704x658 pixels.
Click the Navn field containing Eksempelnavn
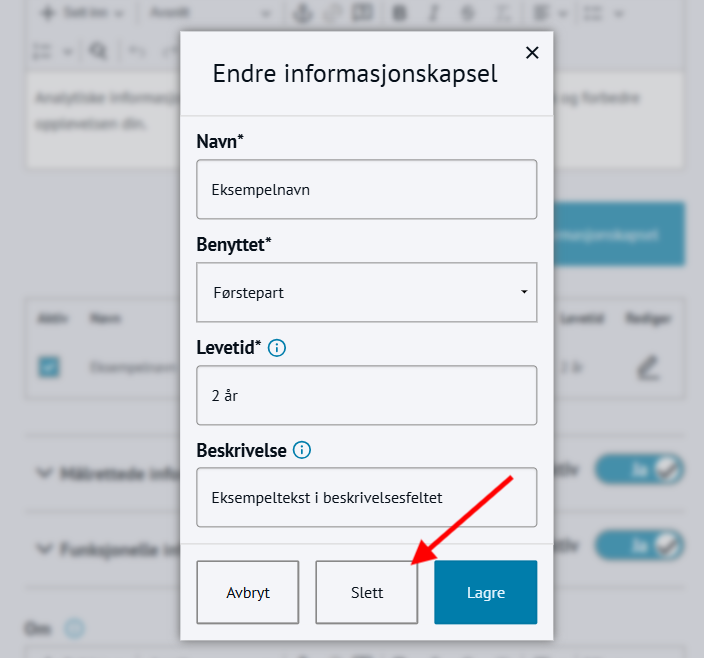coord(367,189)
